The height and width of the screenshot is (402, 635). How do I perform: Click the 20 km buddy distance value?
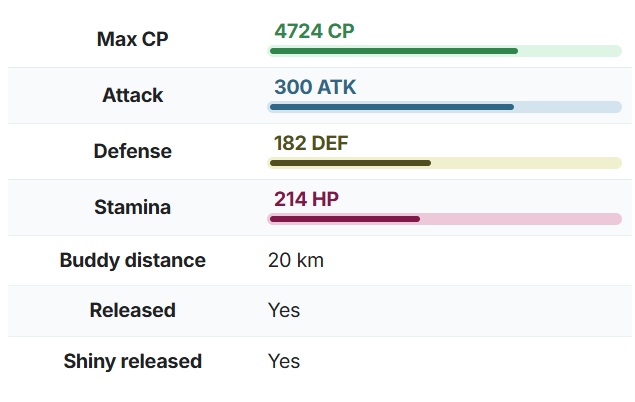tap(296, 260)
